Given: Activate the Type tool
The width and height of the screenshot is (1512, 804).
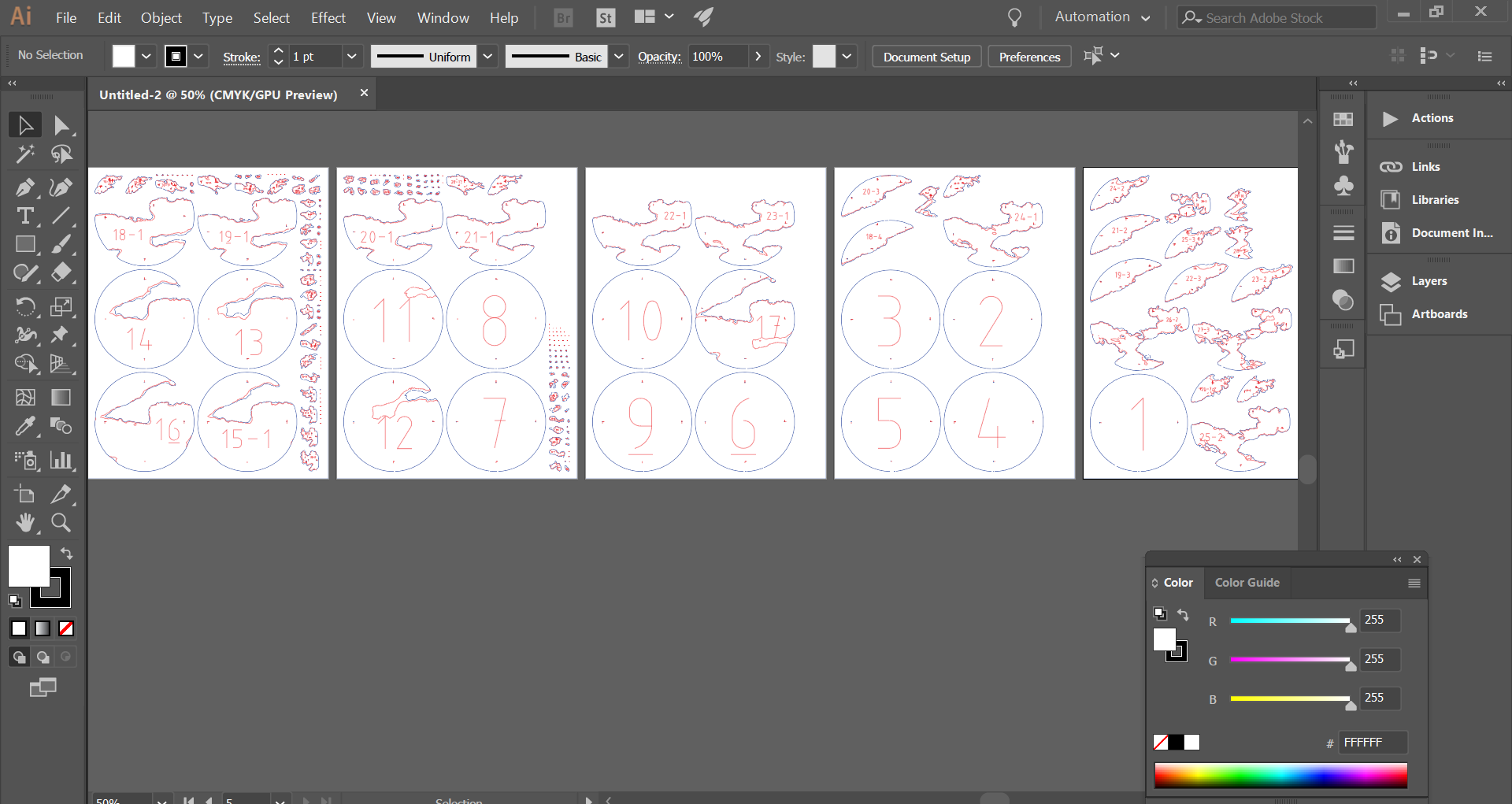Looking at the screenshot, I should [x=25, y=216].
